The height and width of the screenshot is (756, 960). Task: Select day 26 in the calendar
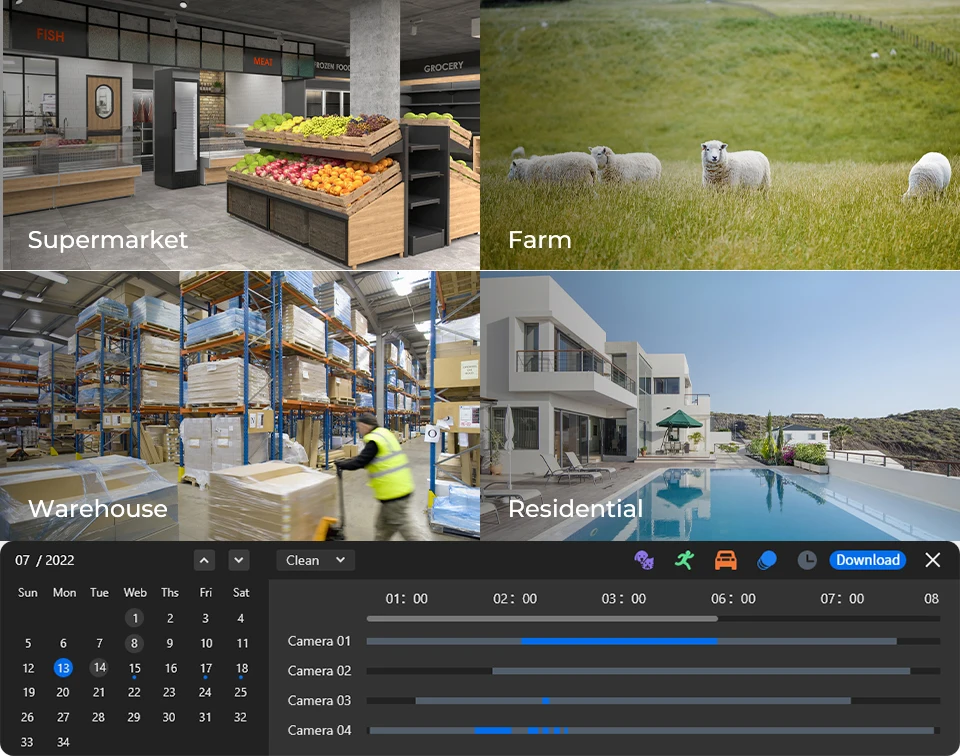coord(28,717)
